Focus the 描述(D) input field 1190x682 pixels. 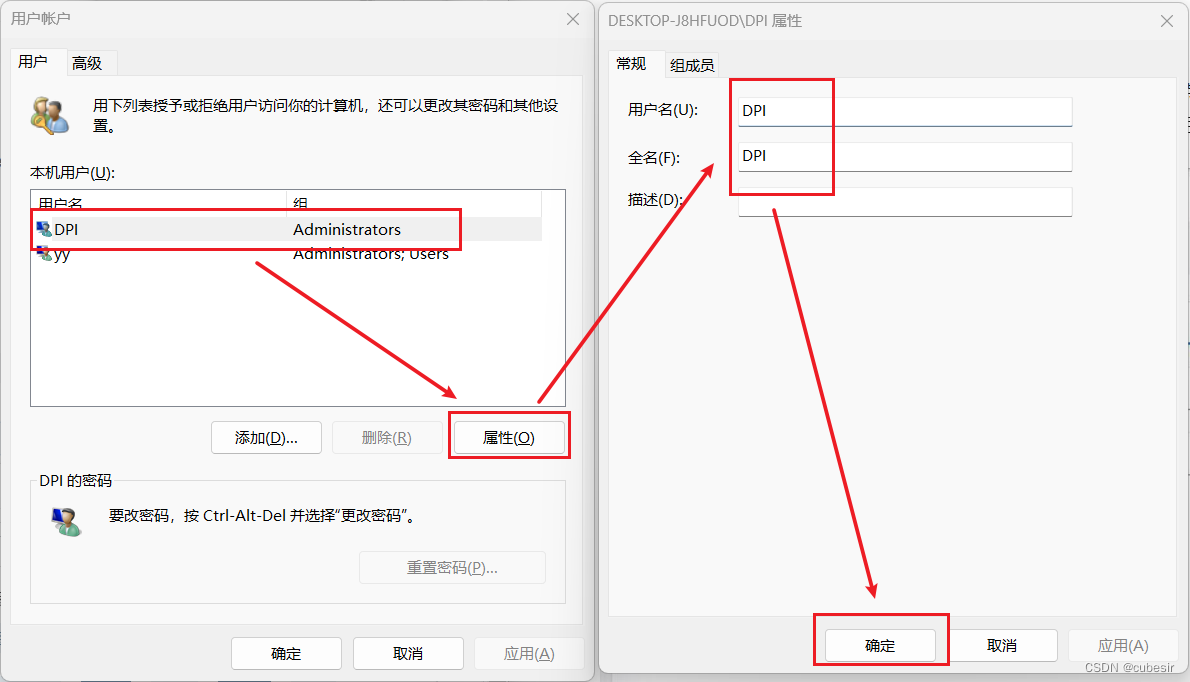(905, 202)
